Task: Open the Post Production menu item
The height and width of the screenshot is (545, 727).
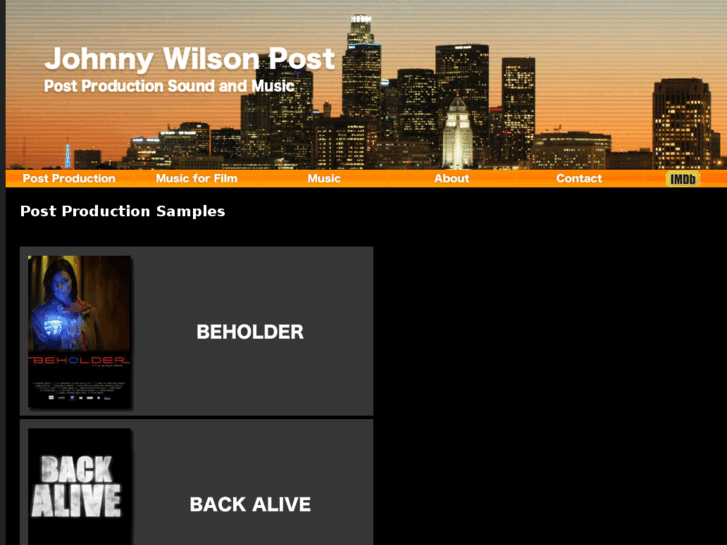Action: coord(69,179)
